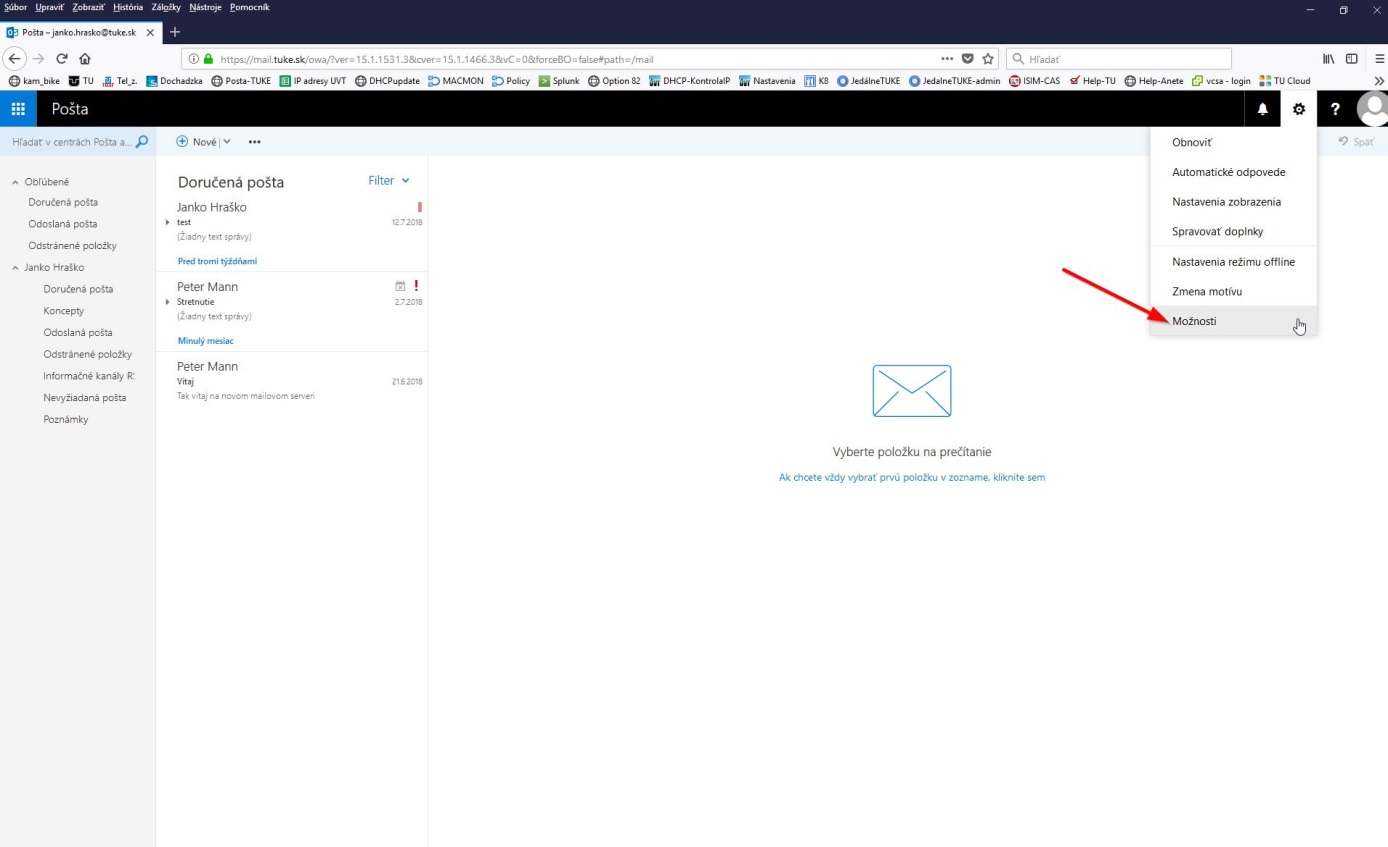Click the mail search input field
Viewport: 1388px width, 847px height.
[70, 142]
